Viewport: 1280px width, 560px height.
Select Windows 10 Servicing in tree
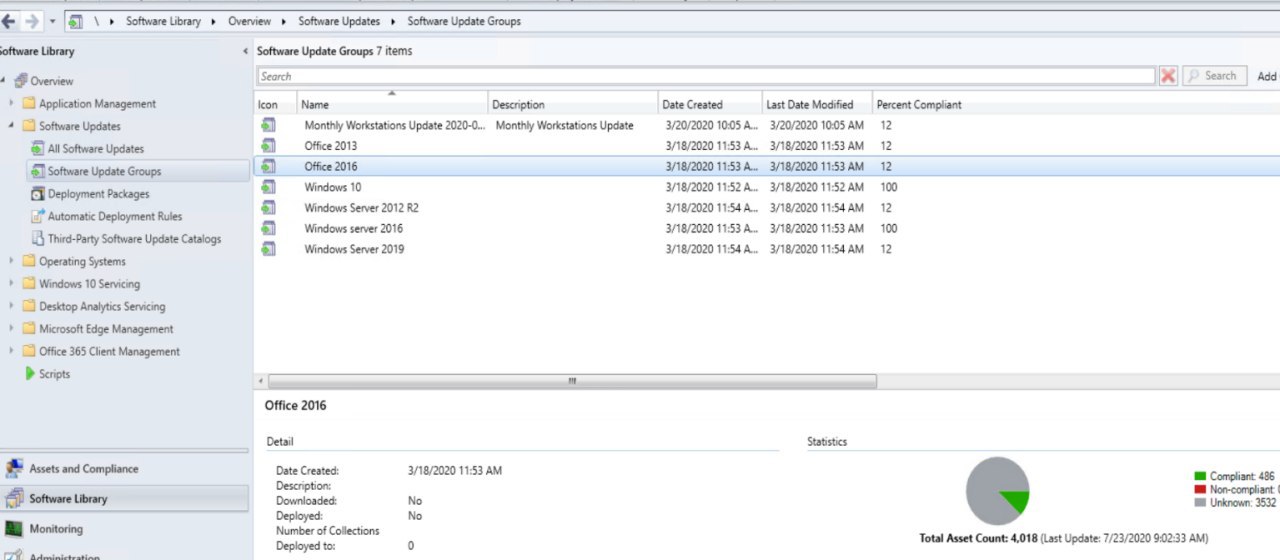(x=89, y=284)
